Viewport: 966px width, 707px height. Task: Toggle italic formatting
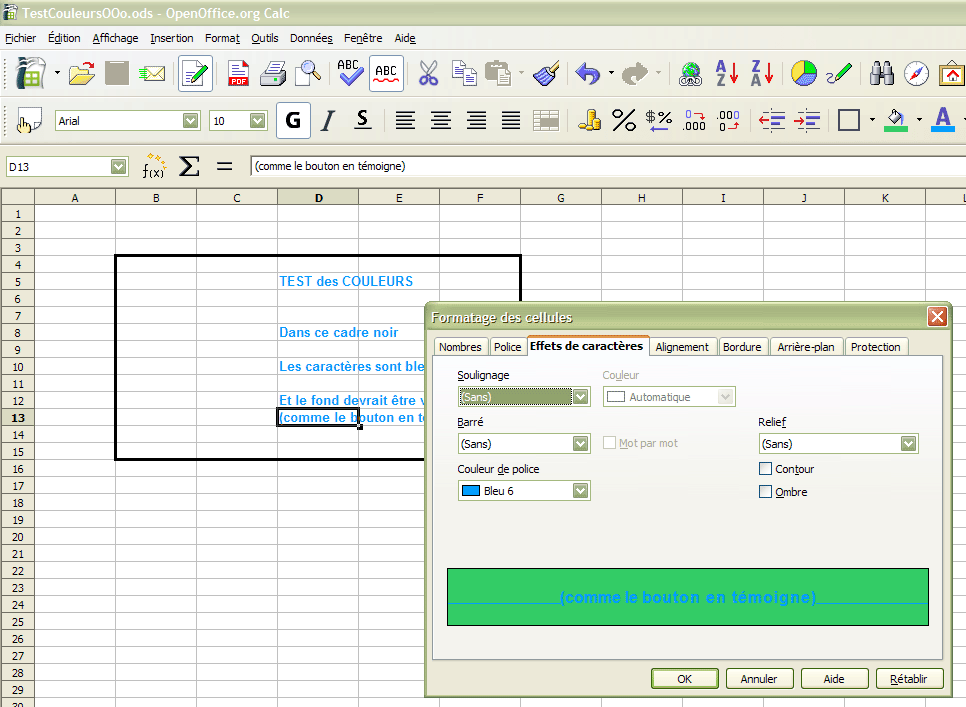[328, 120]
